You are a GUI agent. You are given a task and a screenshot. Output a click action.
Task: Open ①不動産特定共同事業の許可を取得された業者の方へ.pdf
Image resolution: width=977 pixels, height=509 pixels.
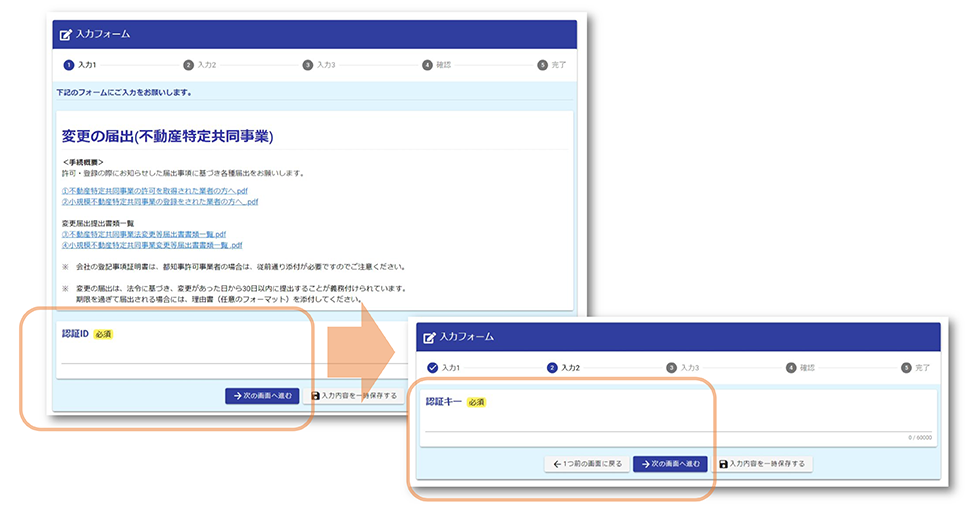tap(155, 191)
